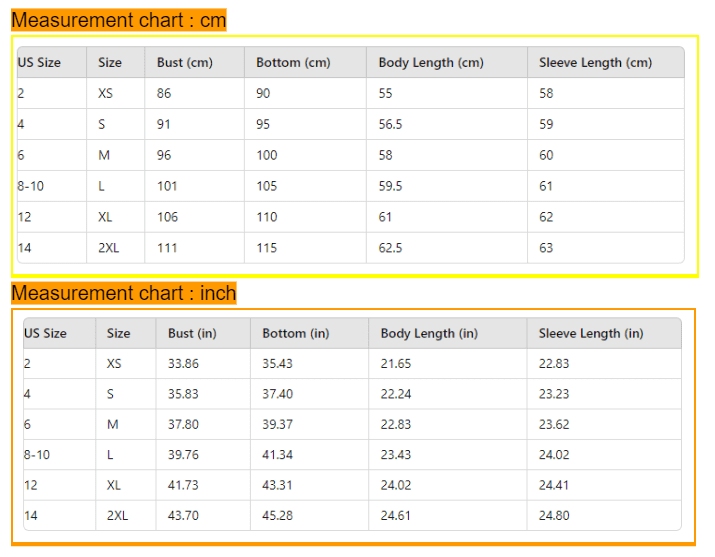Select bust value 37.80 in inch chart
This screenshot has height=557, width=715.
[183, 424]
